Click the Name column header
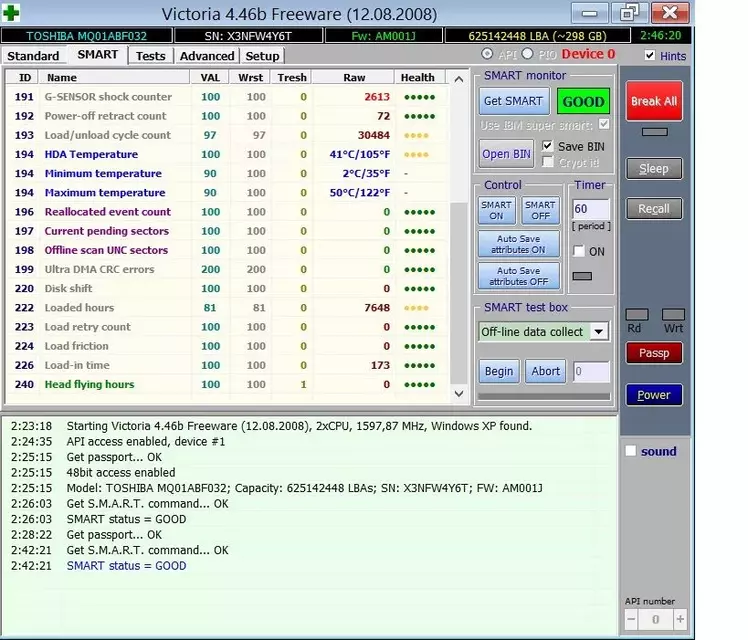 click(114, 77)
